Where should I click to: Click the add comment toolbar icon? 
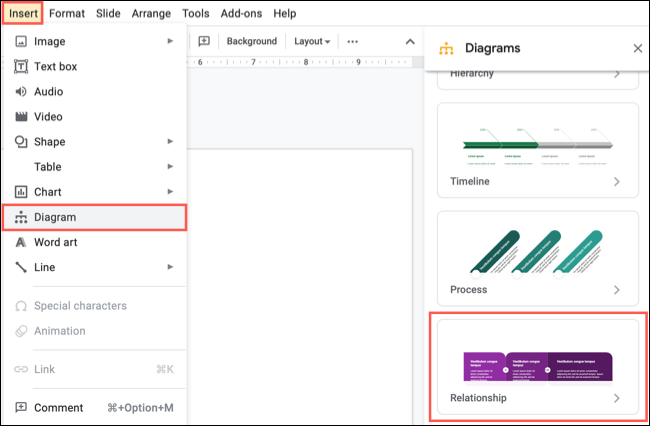tap(204, 41)
